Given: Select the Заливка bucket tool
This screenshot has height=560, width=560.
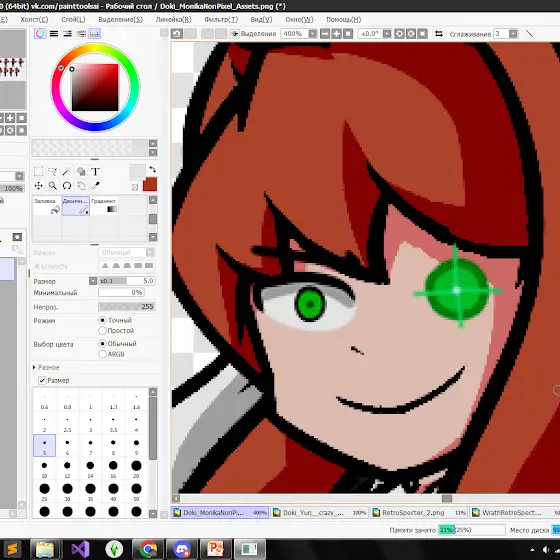Looking at the screenshot, I should tap(47, 206).
